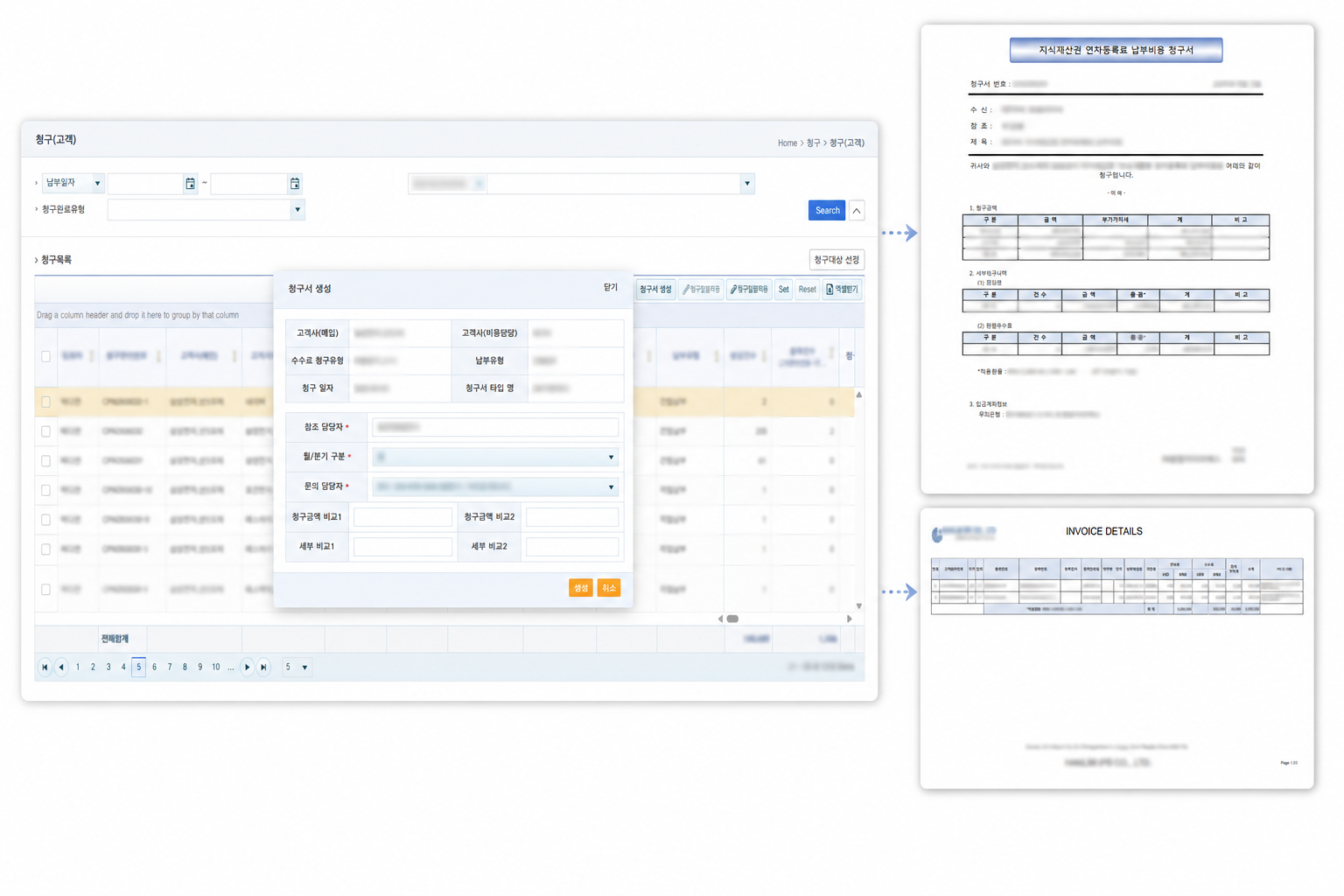Click the Set button in grid toolbar
The width and height of the screenshot is (1344, 896).
tap(783, 289)
